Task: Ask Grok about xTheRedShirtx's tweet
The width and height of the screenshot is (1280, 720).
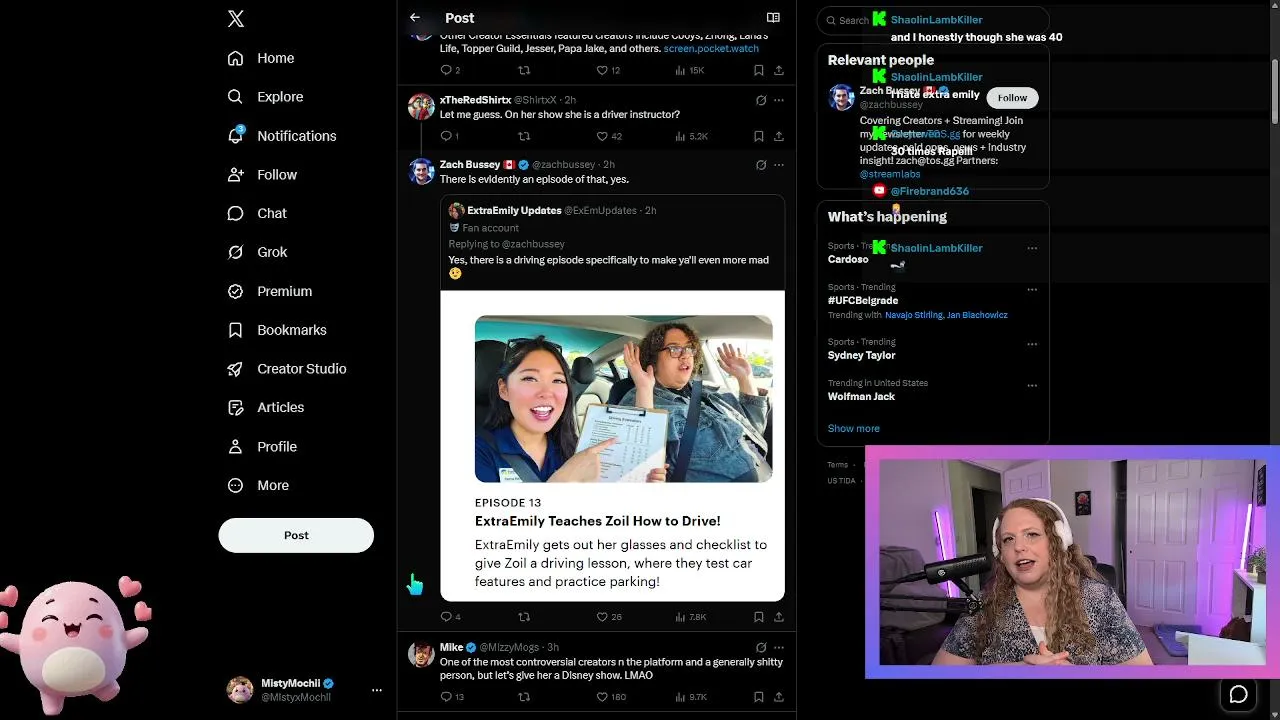Action: (761, 100)
